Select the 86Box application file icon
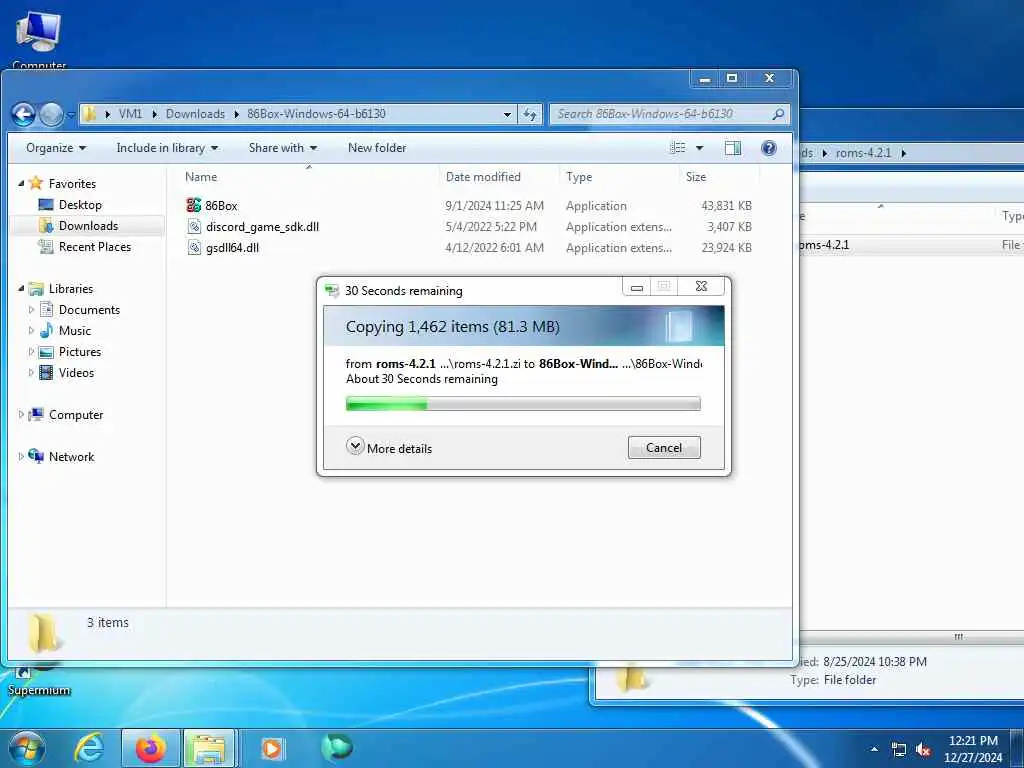 click(x=193, y=206)
